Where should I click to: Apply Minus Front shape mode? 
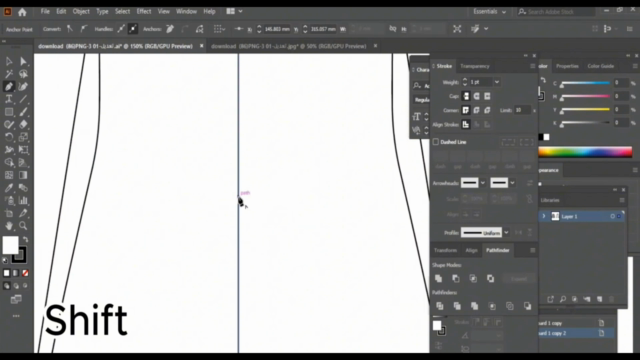click(x=456, y=278)
